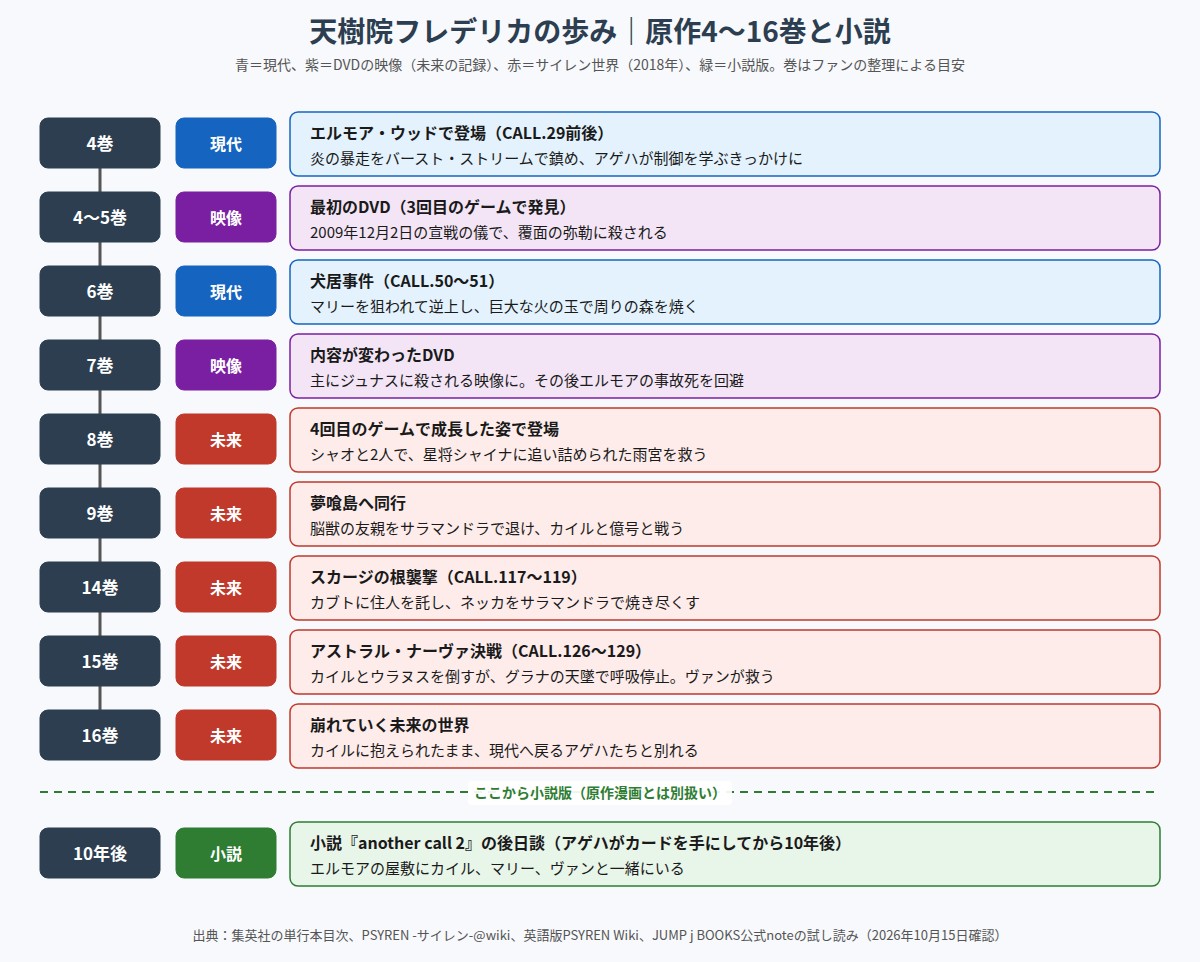Click the blue 現代 tag in the 4巻 row
The image size is (1200, 962).
pos(226,143)
